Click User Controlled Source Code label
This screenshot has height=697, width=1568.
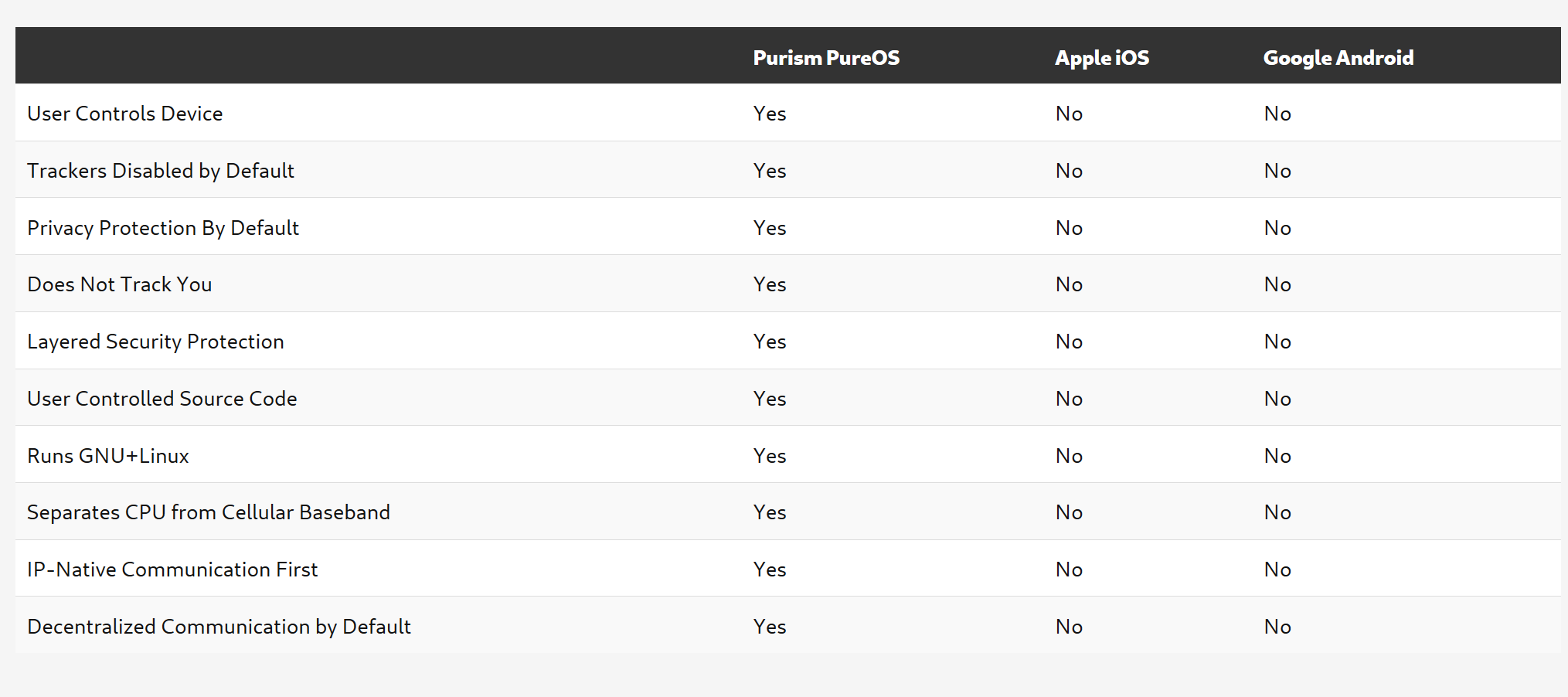pyautogui.click(x=162, y=399)
